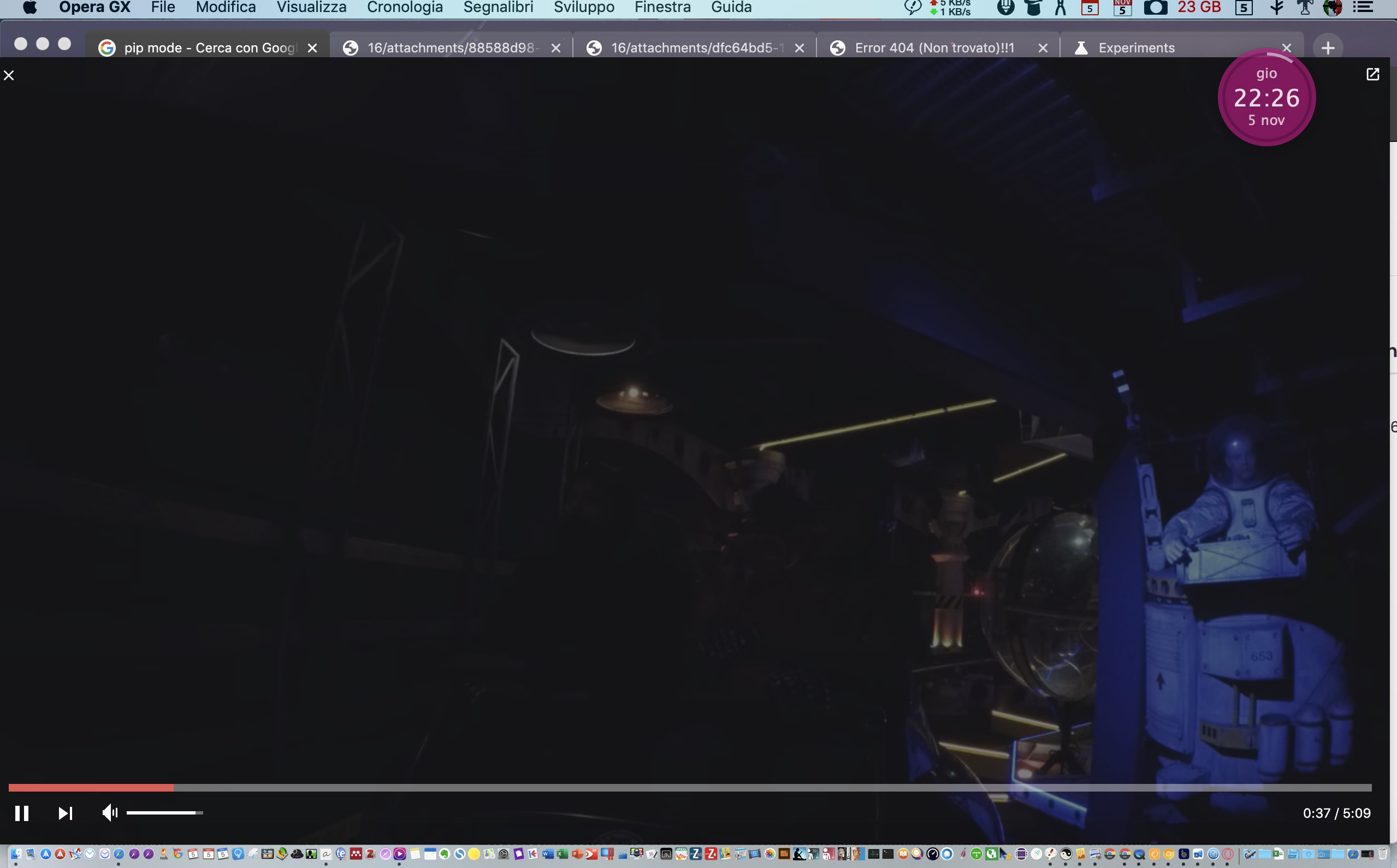Close the video overlay with top-left X
1397x868 pixels.
coord(9,75)
